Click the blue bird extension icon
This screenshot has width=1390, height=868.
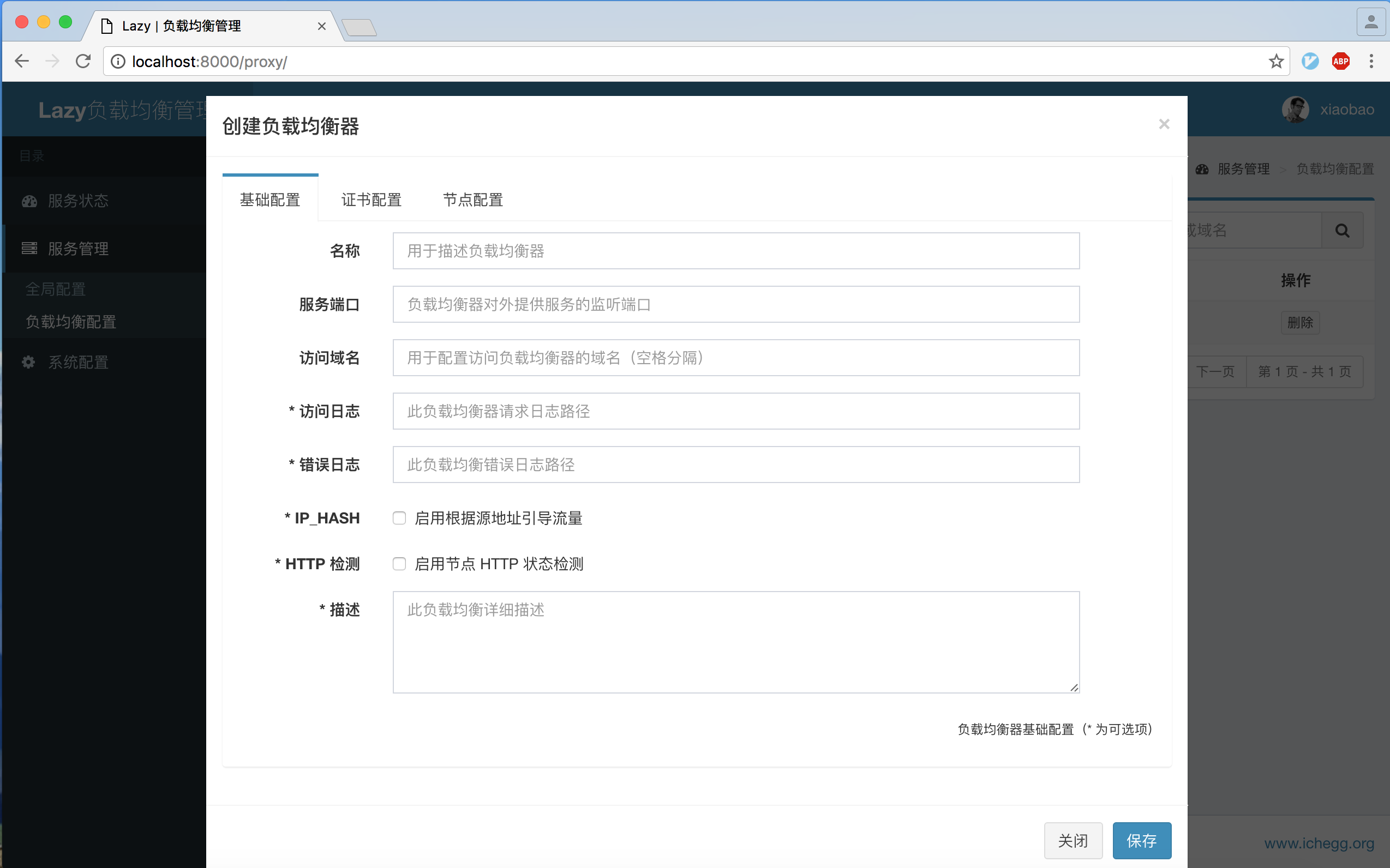pyautogui.click(x=1310, y=62)
